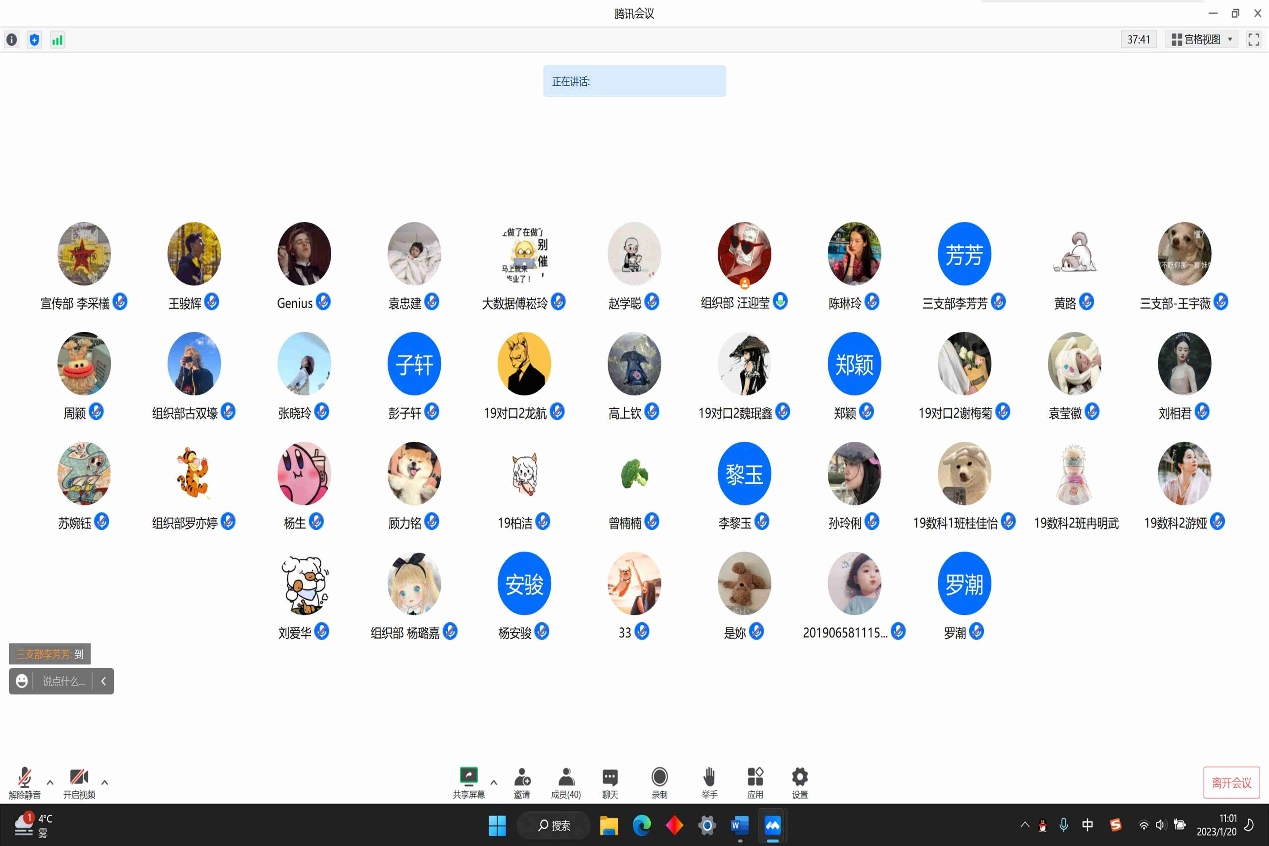
Task: Open the grid view (宫格视图) dropdown
Action: tap(1201, 40)
